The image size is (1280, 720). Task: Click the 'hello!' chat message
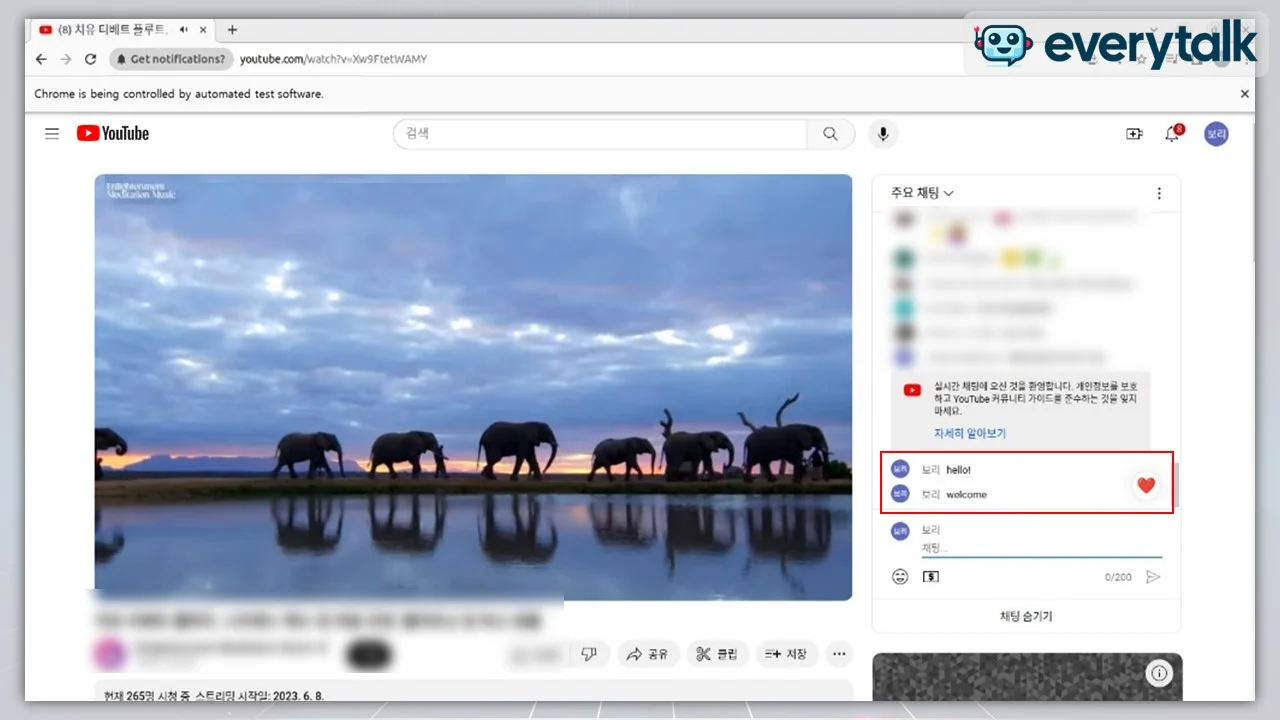click(x=958, y=469)
